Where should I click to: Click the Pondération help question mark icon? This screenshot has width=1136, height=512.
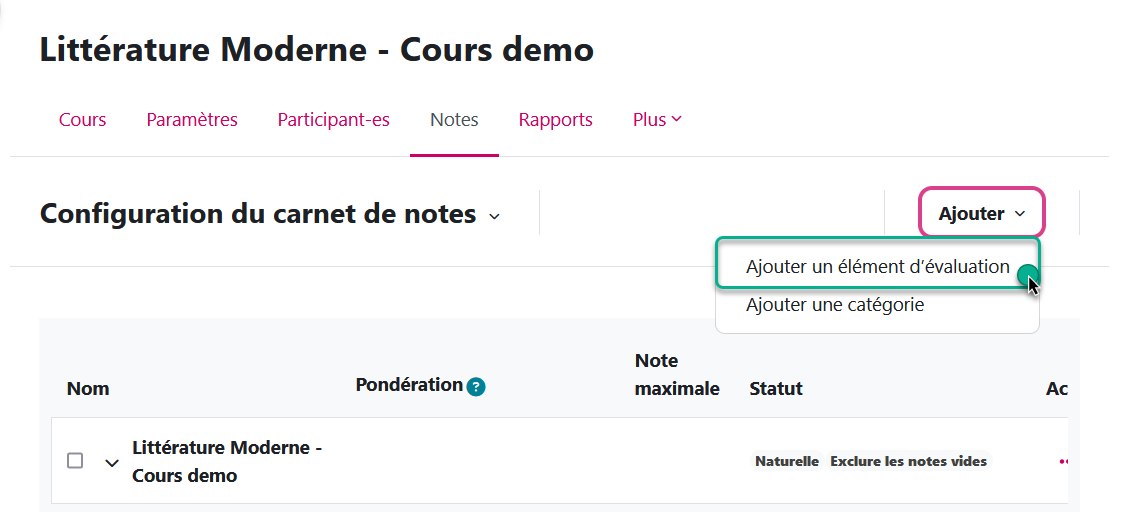click(x=476, y=386)
